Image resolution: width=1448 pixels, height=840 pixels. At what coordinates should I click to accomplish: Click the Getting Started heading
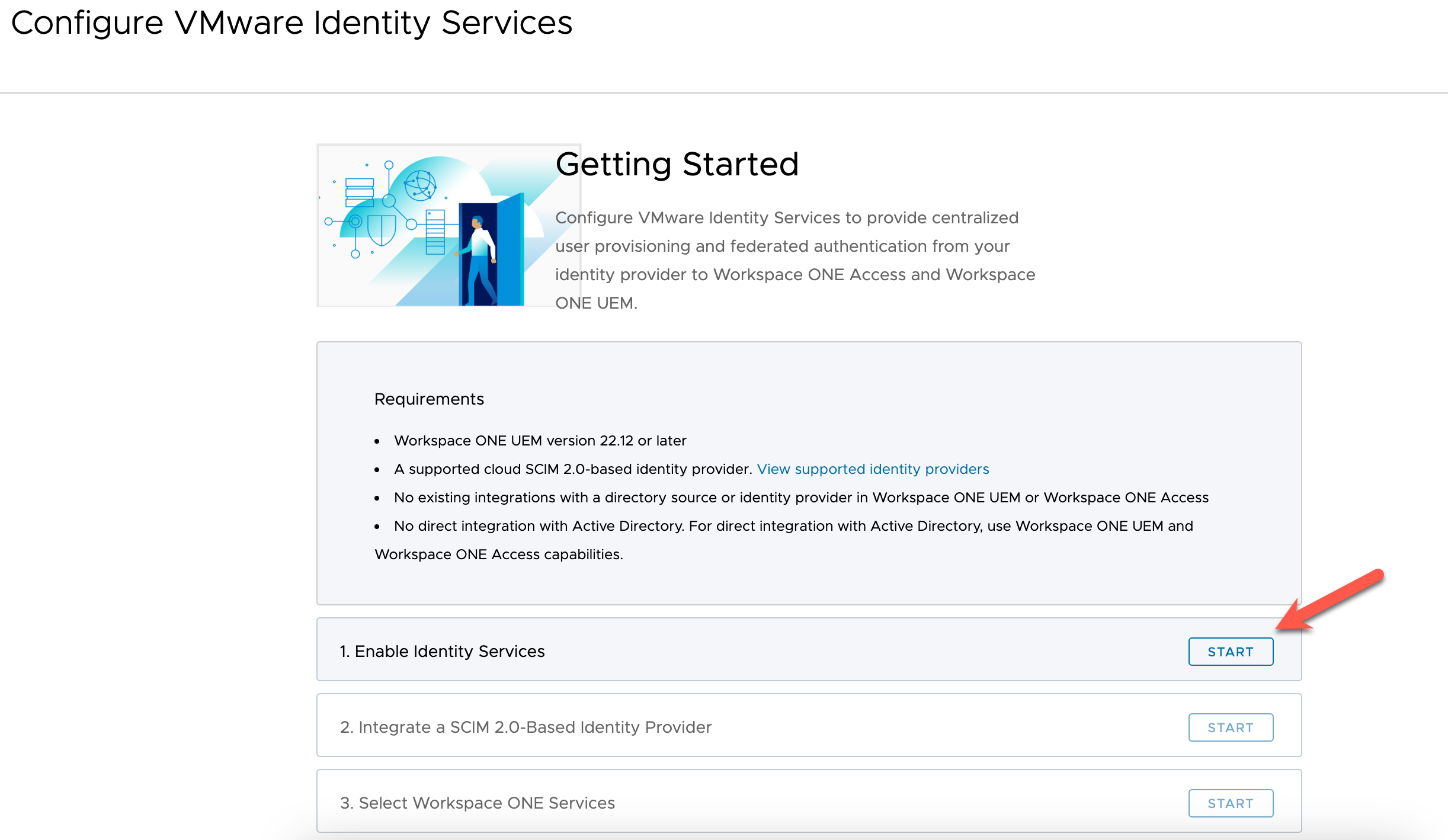(x=677, y=164)
